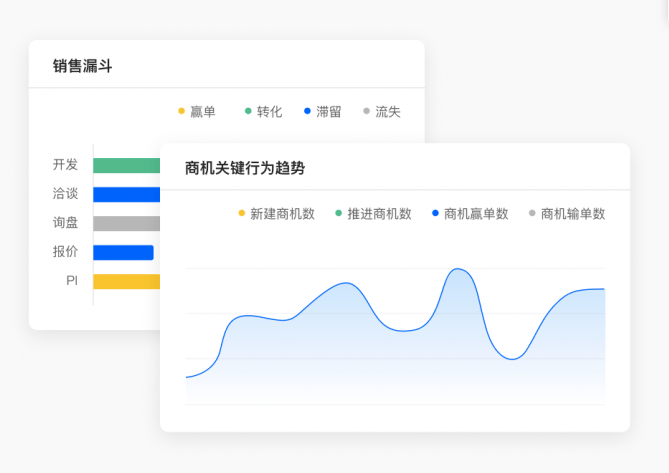Image resolution: width=669 pixels, height=473 pixels.
Task: Toggle the 流失 legend item
Action: coord(382,112)
